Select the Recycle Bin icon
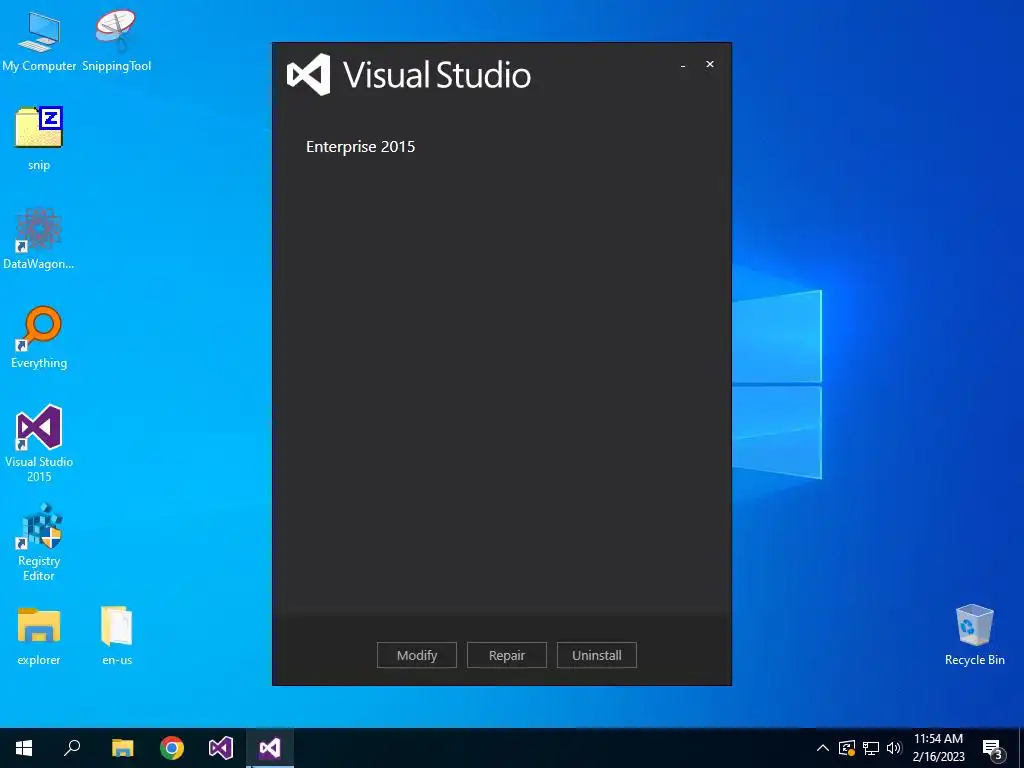Screen dimensions: 1024x768 pos(974,635)
